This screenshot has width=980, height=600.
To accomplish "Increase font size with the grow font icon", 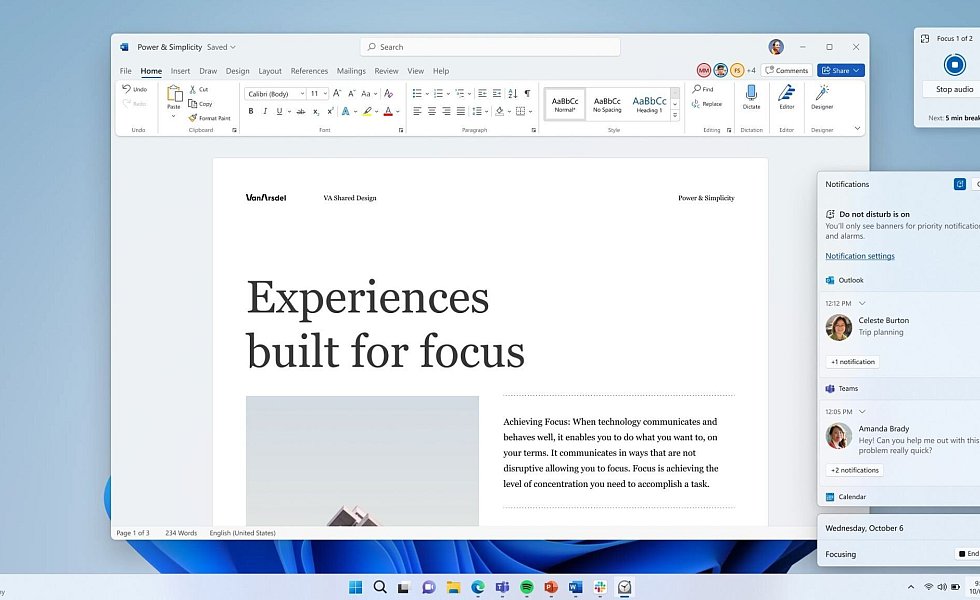I will [x=337, y=93].
